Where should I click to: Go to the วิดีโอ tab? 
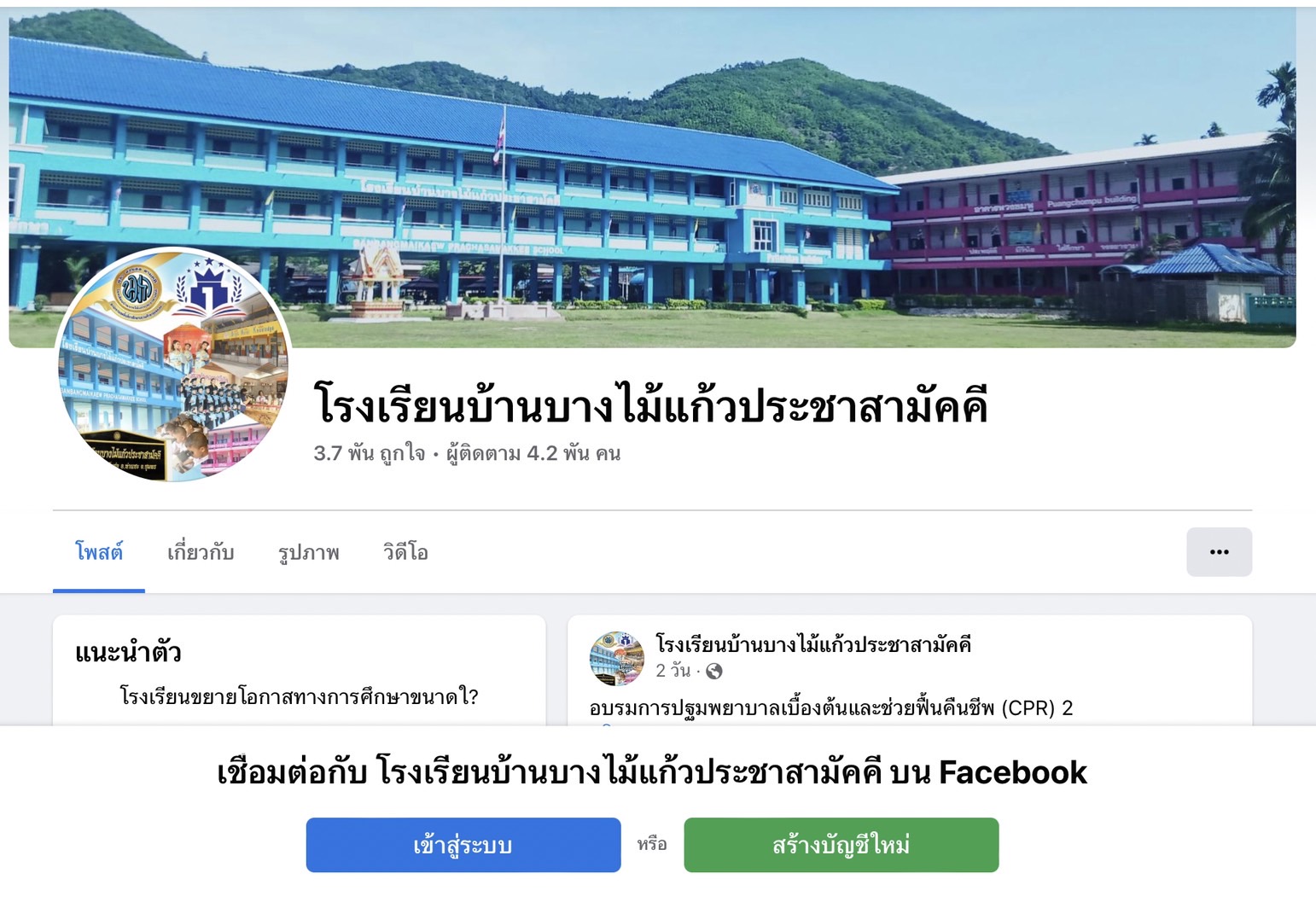click(x=405, y=553)
